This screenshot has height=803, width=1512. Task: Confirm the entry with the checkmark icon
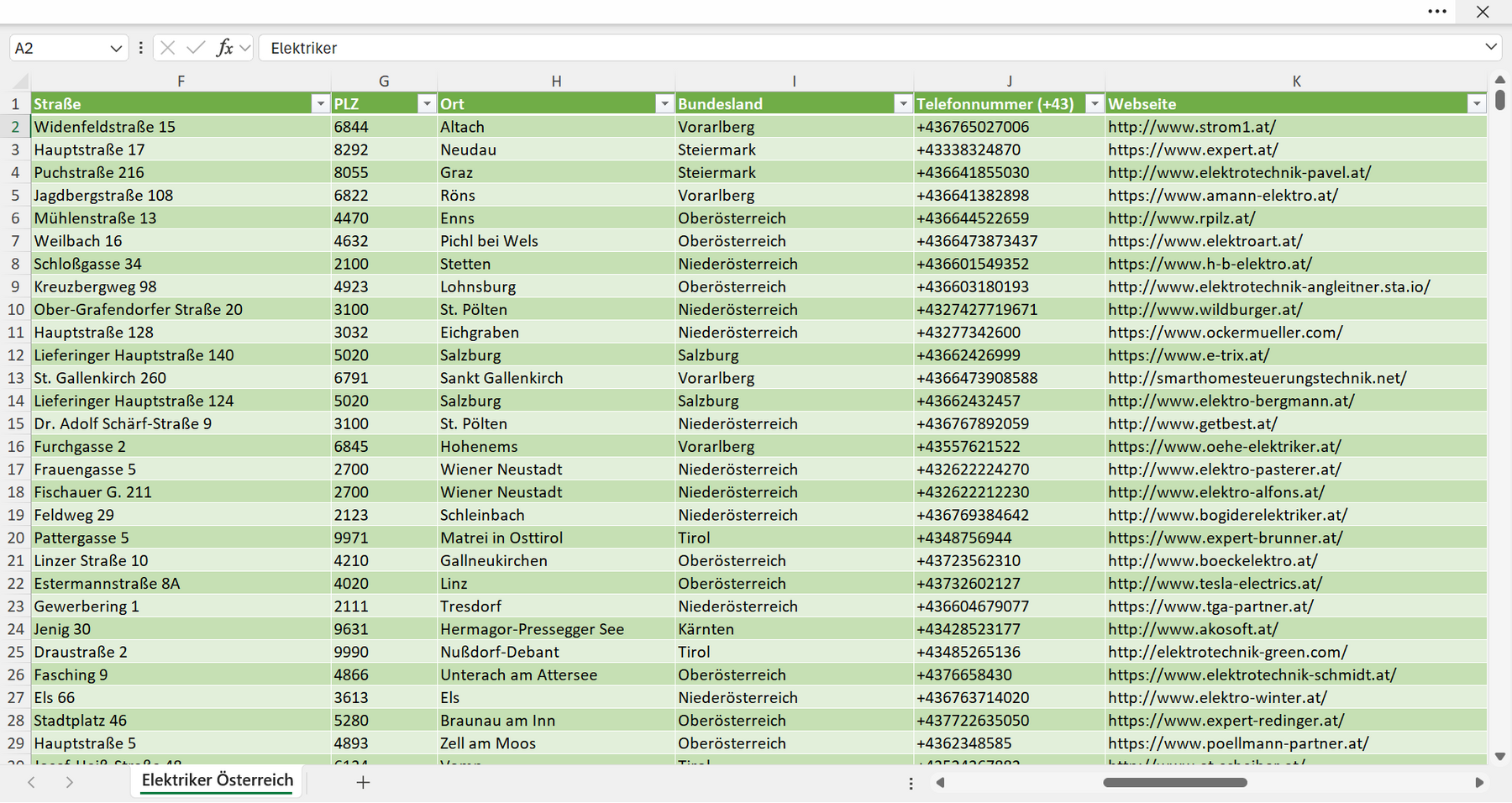point(196,48)
